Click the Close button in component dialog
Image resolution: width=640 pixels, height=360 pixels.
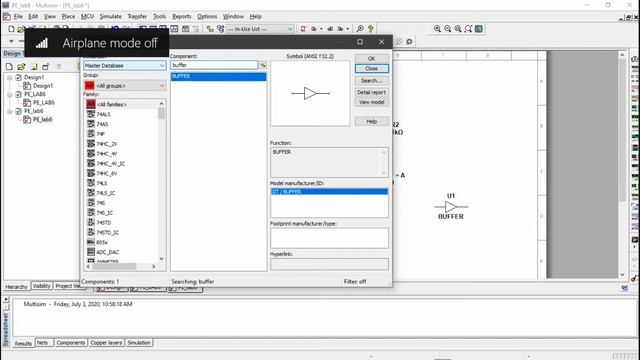tap(371, 69)
